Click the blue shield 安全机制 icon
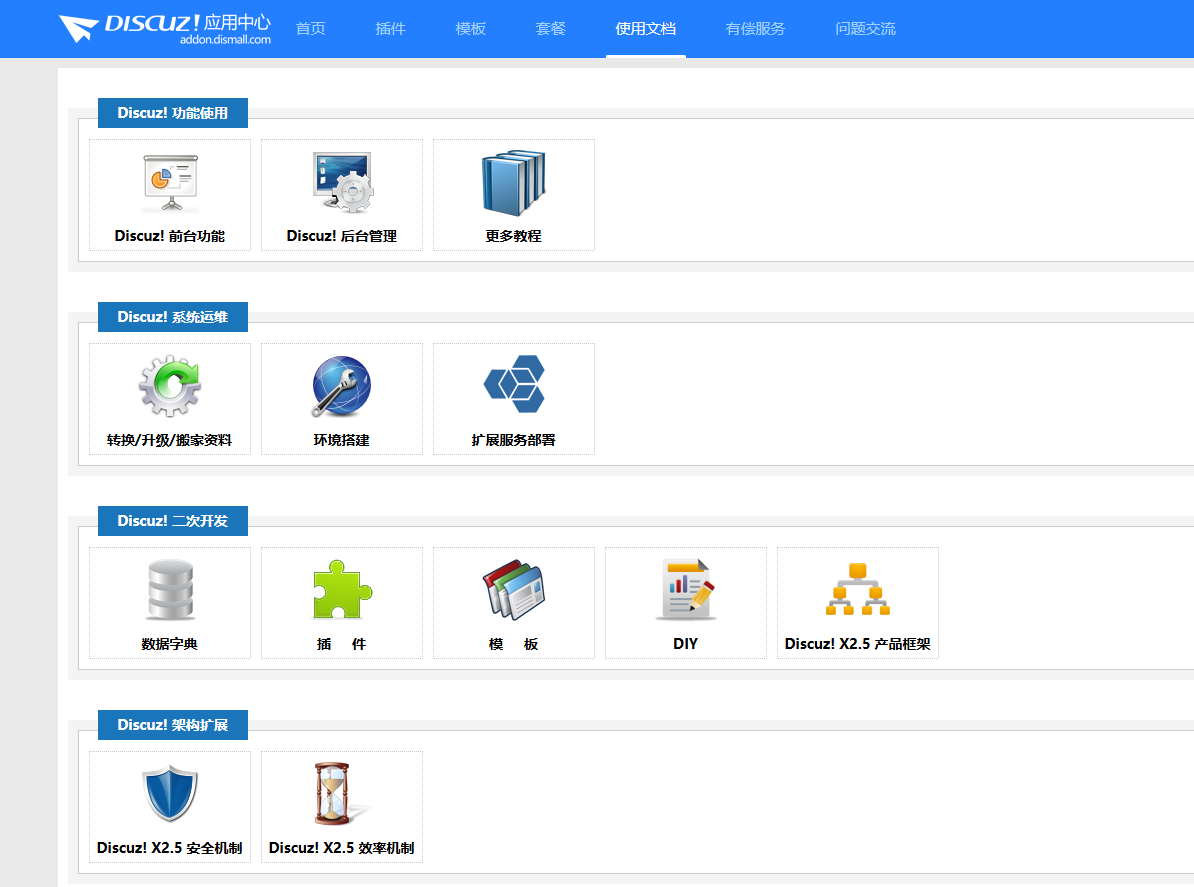 tap(171, 793)
